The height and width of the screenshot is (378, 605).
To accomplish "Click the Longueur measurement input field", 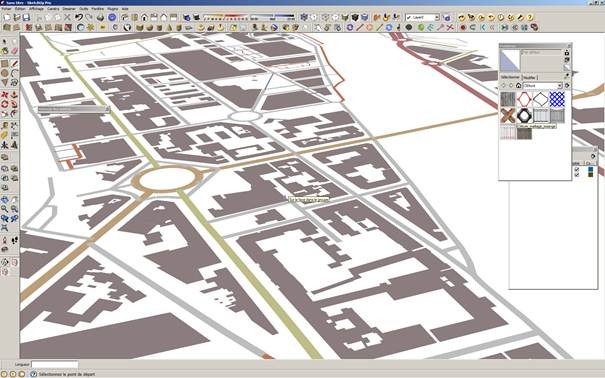I will tap(55, 364).
